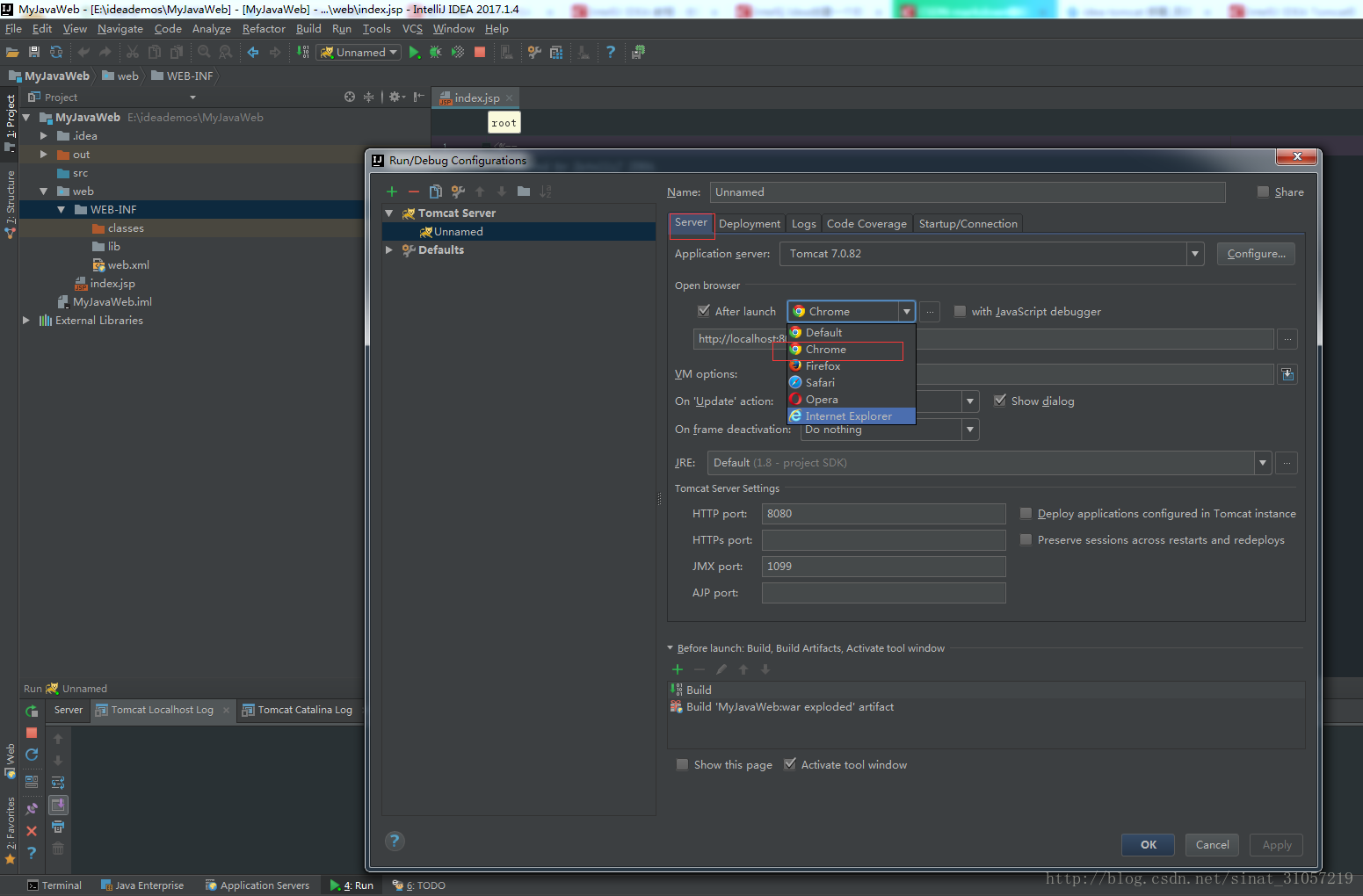The height and width of the screenshot is (896, 1363).
Task: Check the Show this page checkbox
Action: tap(682, 764)
